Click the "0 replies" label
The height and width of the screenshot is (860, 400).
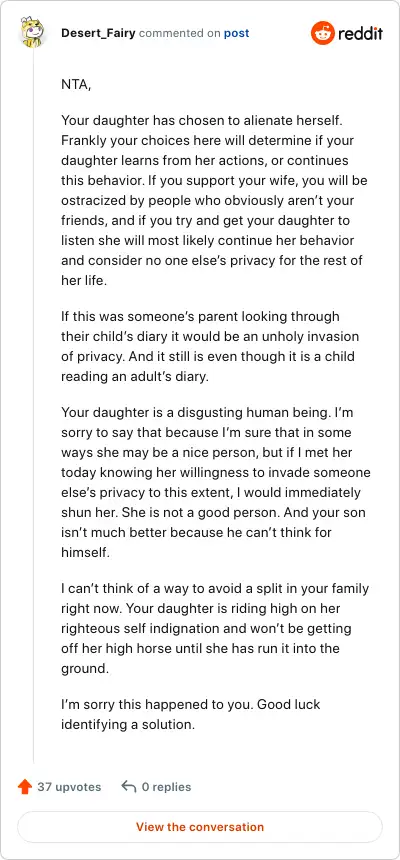tap(166, 787)
